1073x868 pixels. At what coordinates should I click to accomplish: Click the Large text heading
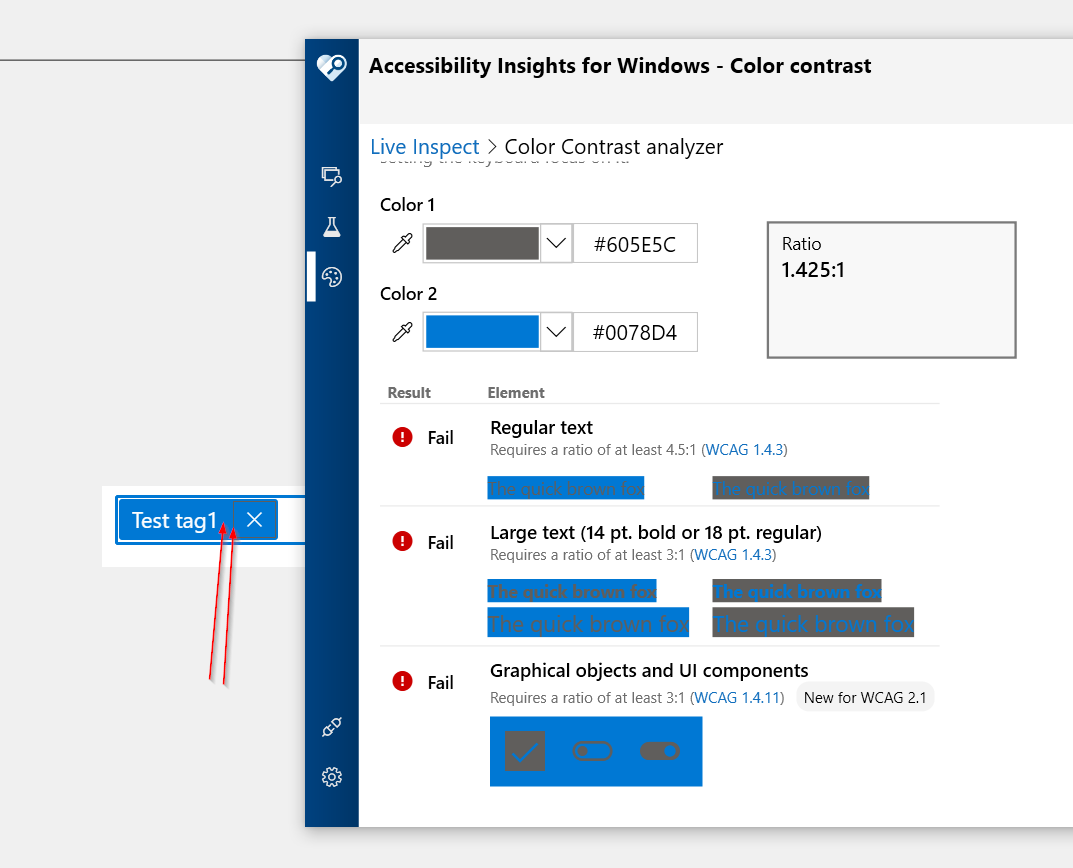click(656, 532)
